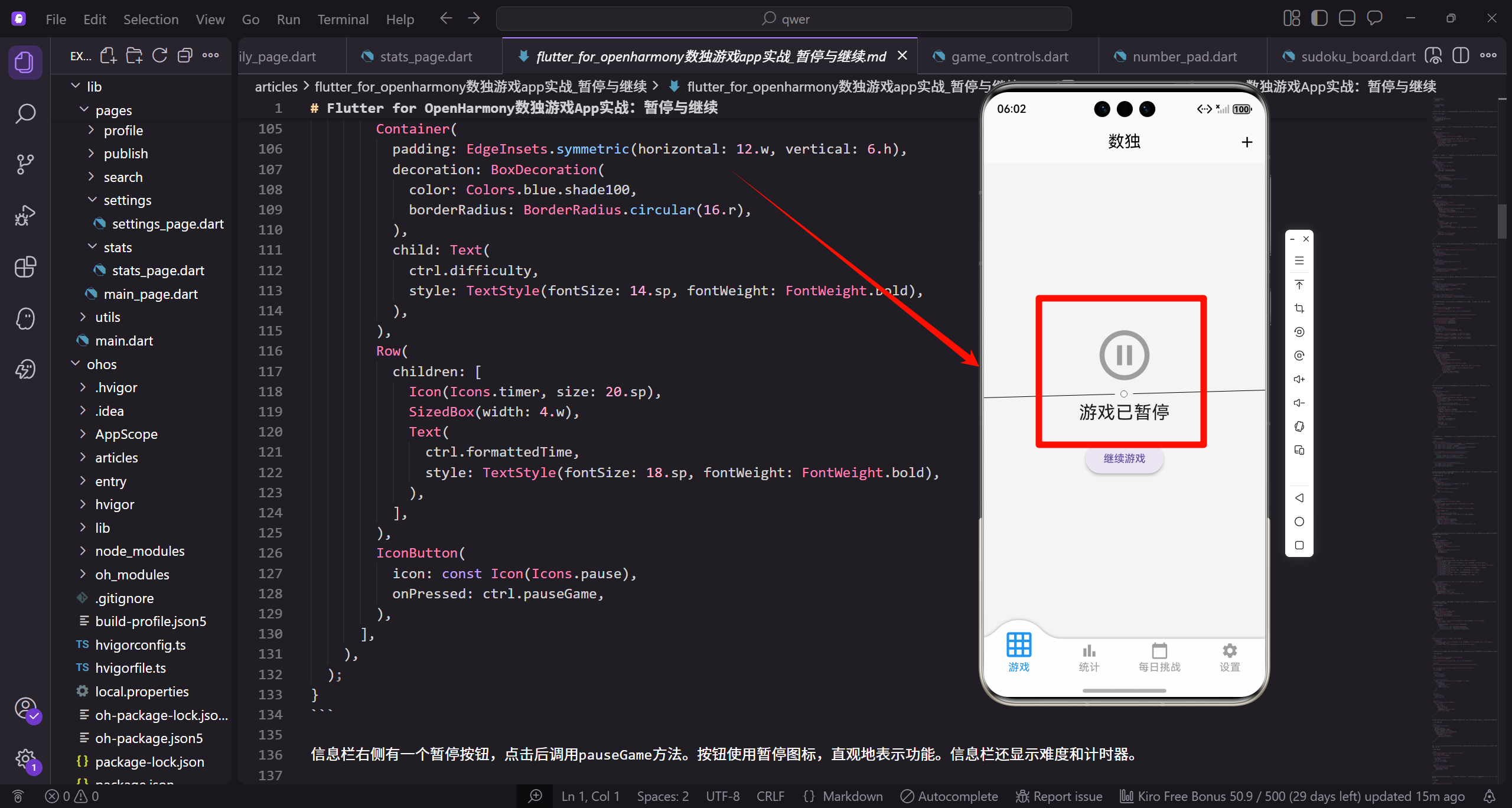Open the File menu

click(x=56, y=19)
